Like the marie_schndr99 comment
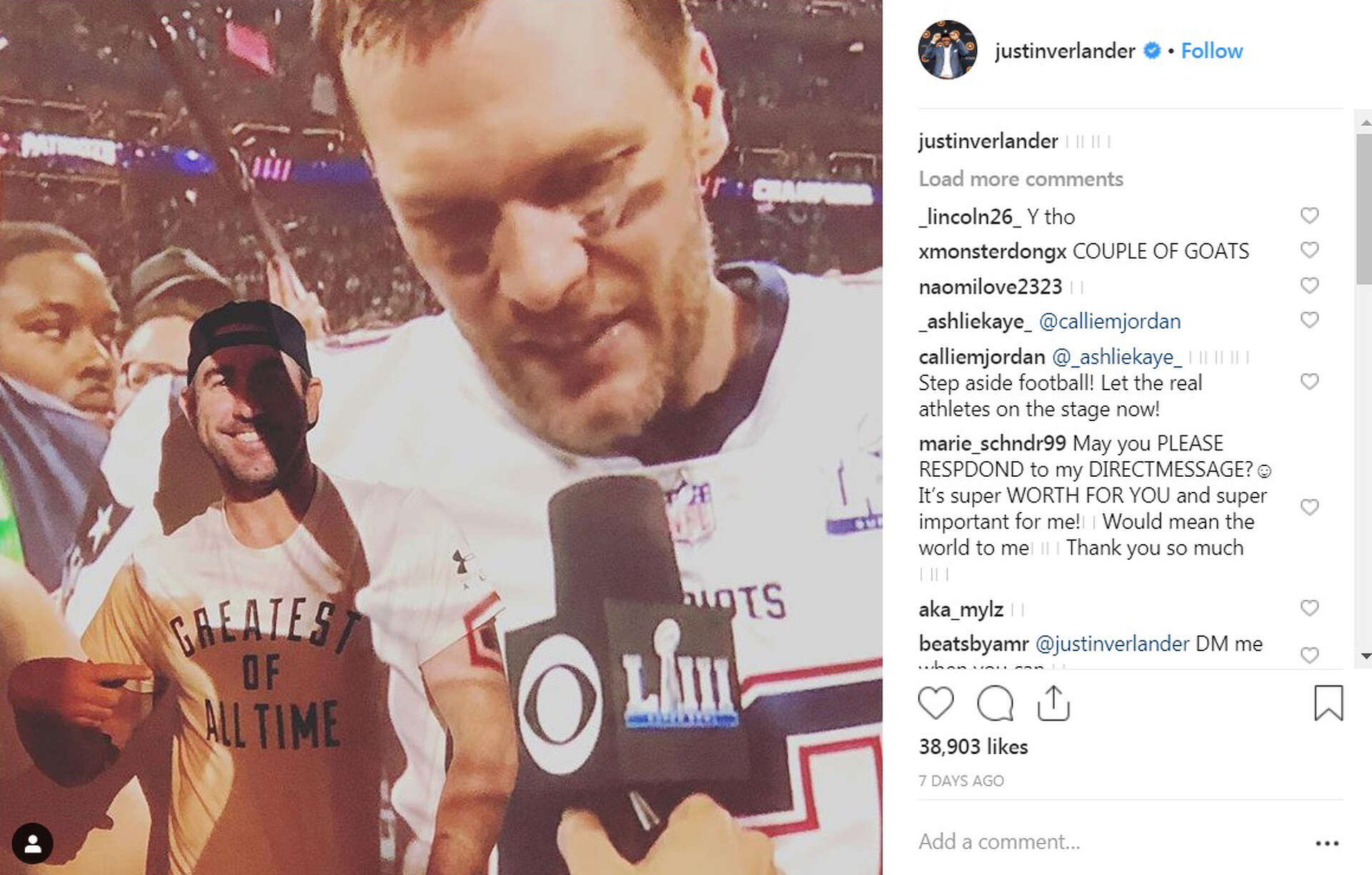1372x875 pixels. tap(1309, 507)
